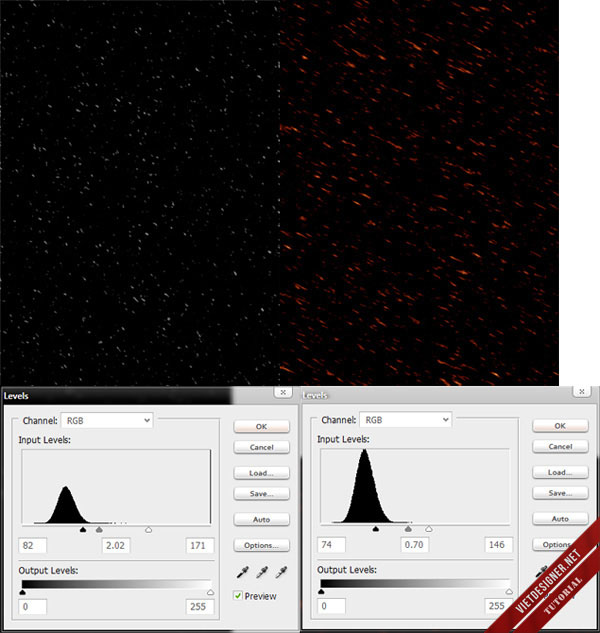Toggle the Preview checkbox in left Levels dialog
This screenshot has width=600, height=633.
point(238,595)
